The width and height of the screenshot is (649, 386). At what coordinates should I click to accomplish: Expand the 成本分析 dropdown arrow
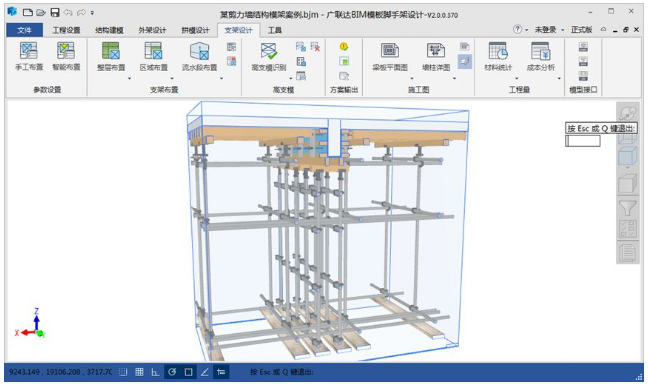pos(559,78)
